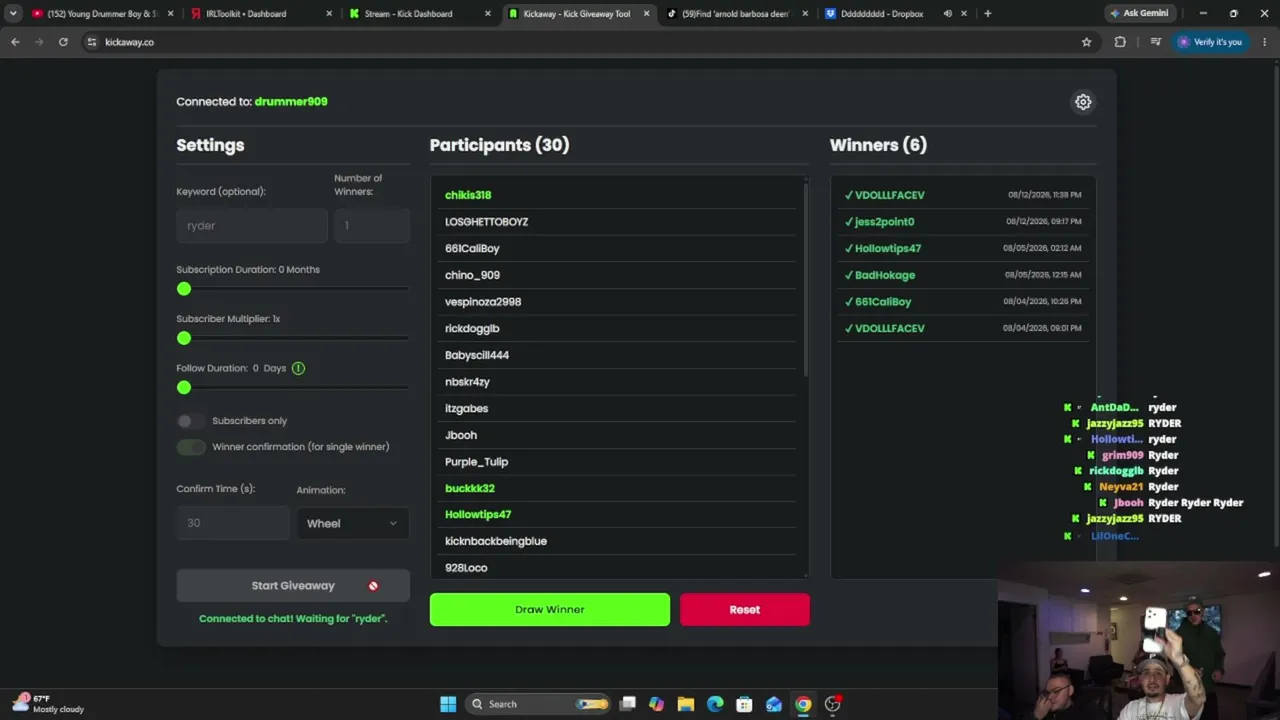Click winner jess2point0

[884, 222]
